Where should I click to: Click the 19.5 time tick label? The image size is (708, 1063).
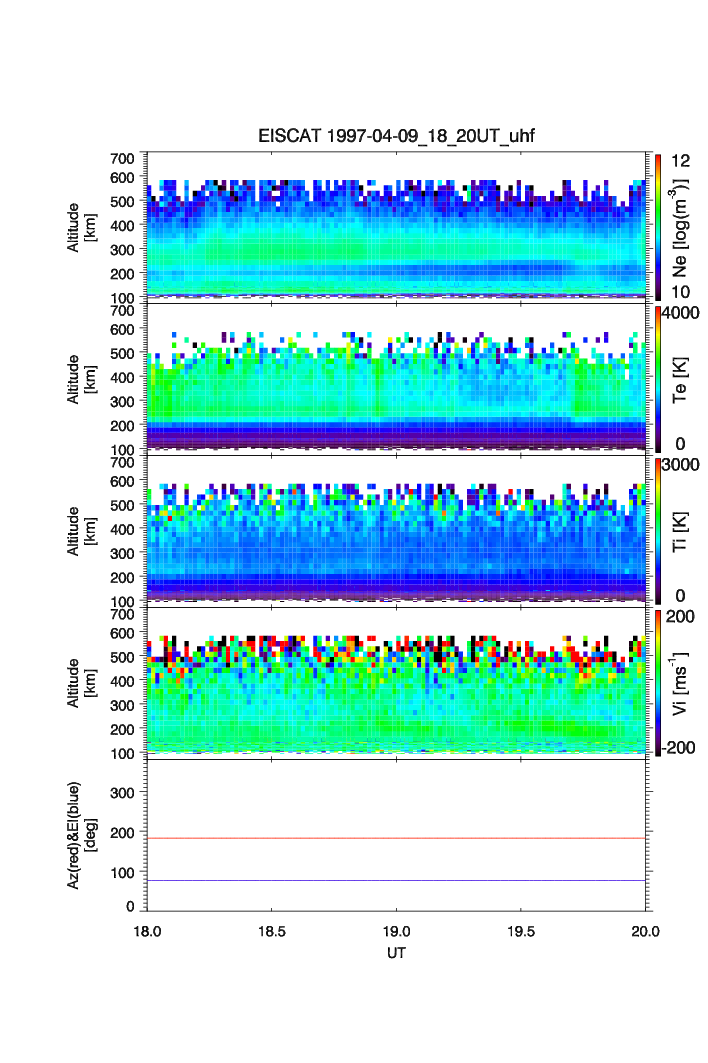[x=521, y=931]
